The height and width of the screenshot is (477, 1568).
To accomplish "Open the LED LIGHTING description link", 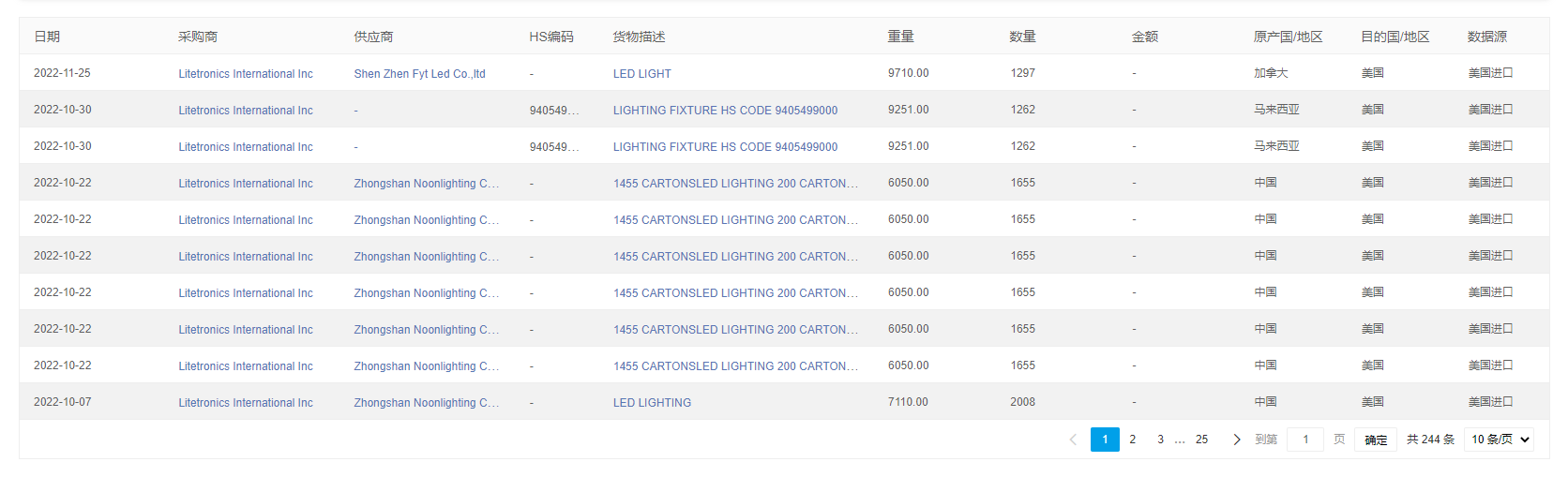I will pos(652,403).
